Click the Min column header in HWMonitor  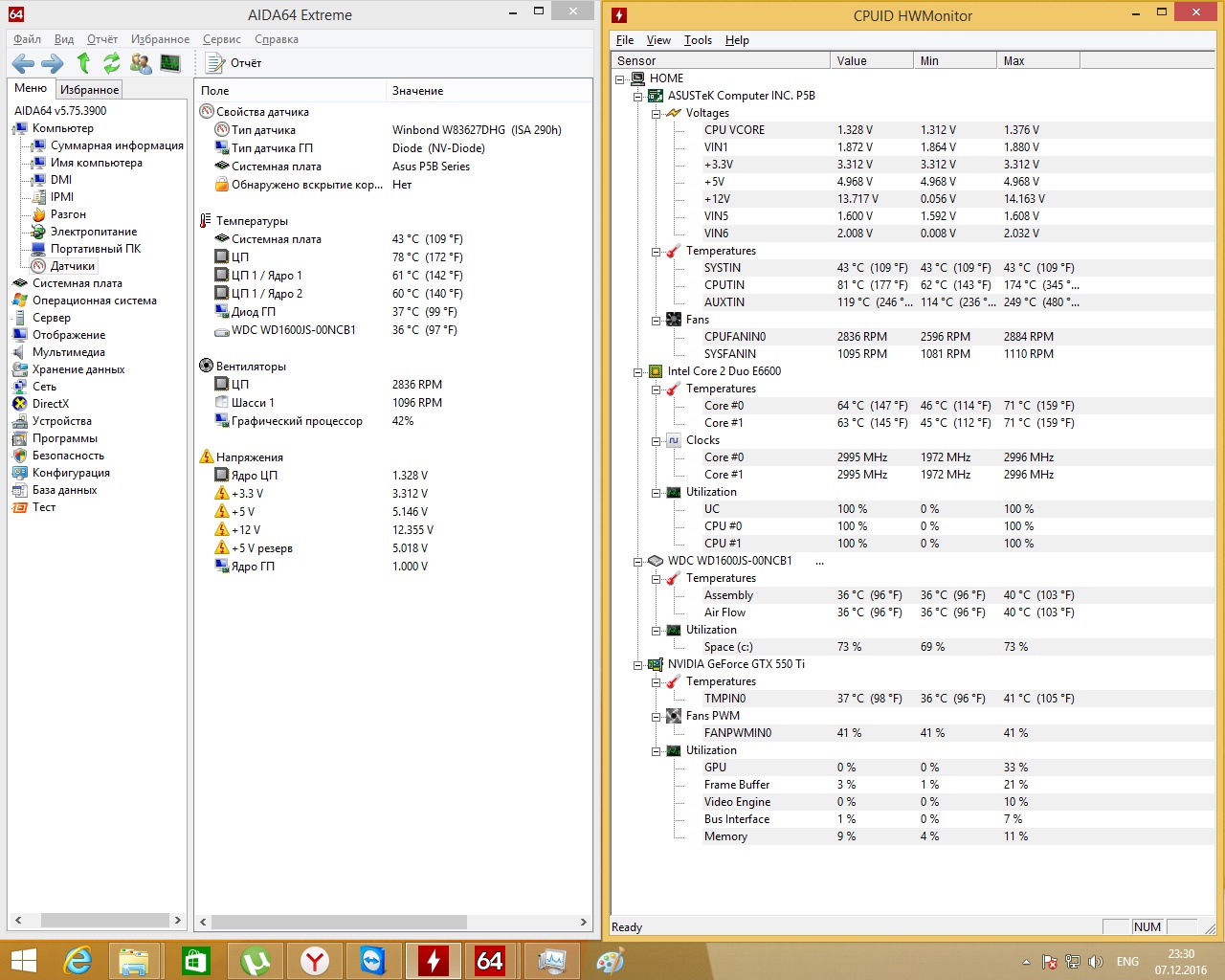point(955,60)
